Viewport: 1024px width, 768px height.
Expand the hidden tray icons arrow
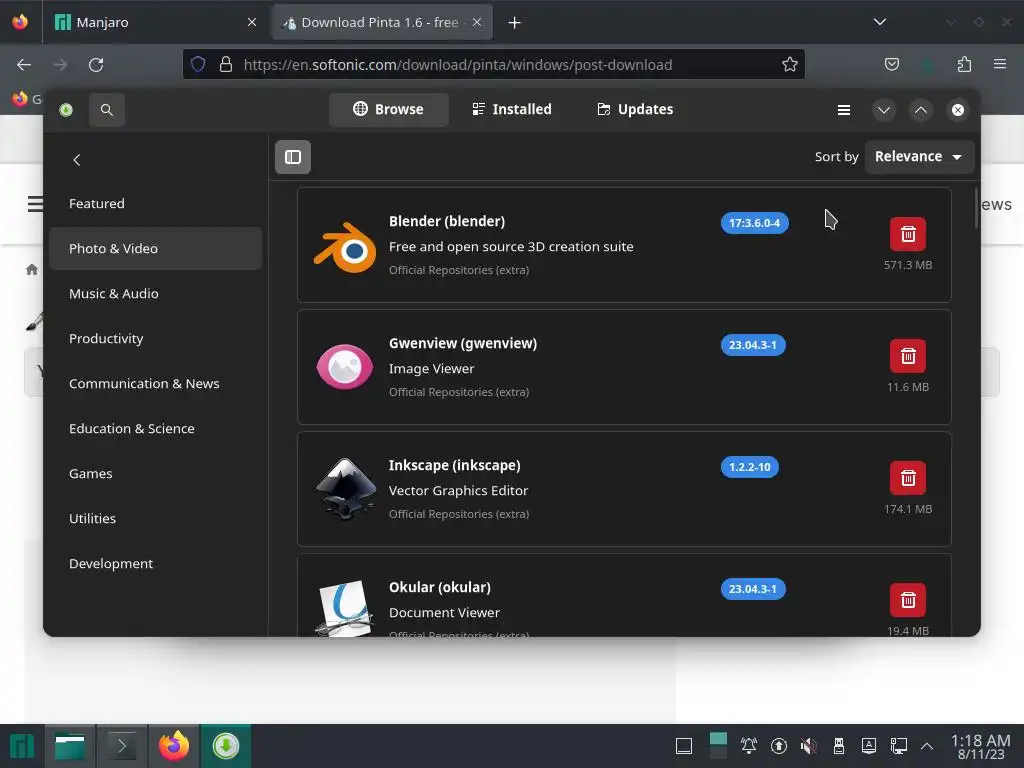(927, 746)
